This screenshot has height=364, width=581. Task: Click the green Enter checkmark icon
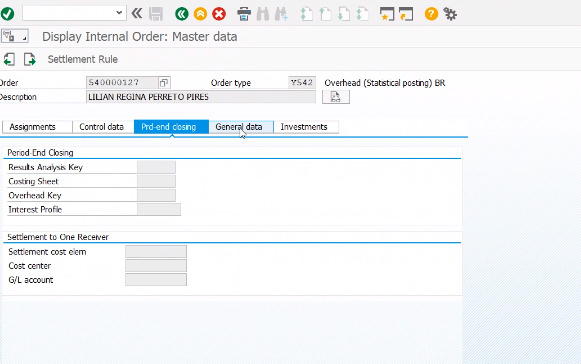[7, 14]
